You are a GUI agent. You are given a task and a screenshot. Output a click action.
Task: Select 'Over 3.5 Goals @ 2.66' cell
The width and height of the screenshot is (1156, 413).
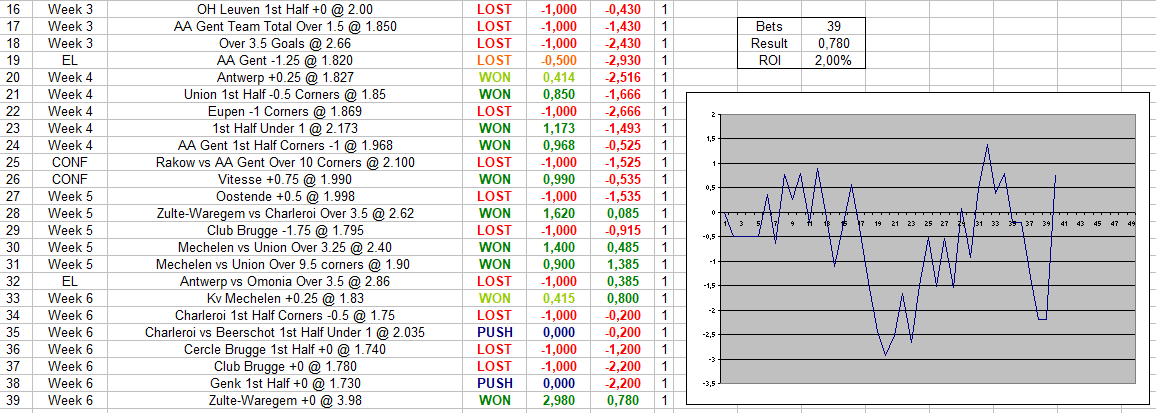(x=285, y=44)
